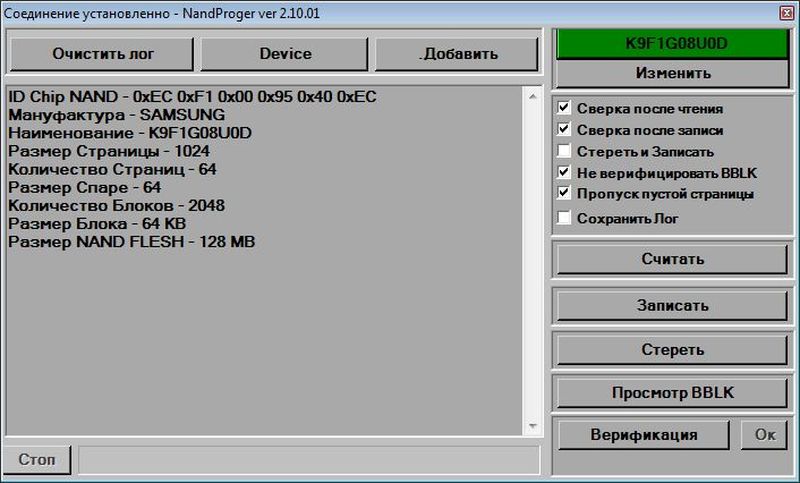Click the Стереть button

pos(673,350)
